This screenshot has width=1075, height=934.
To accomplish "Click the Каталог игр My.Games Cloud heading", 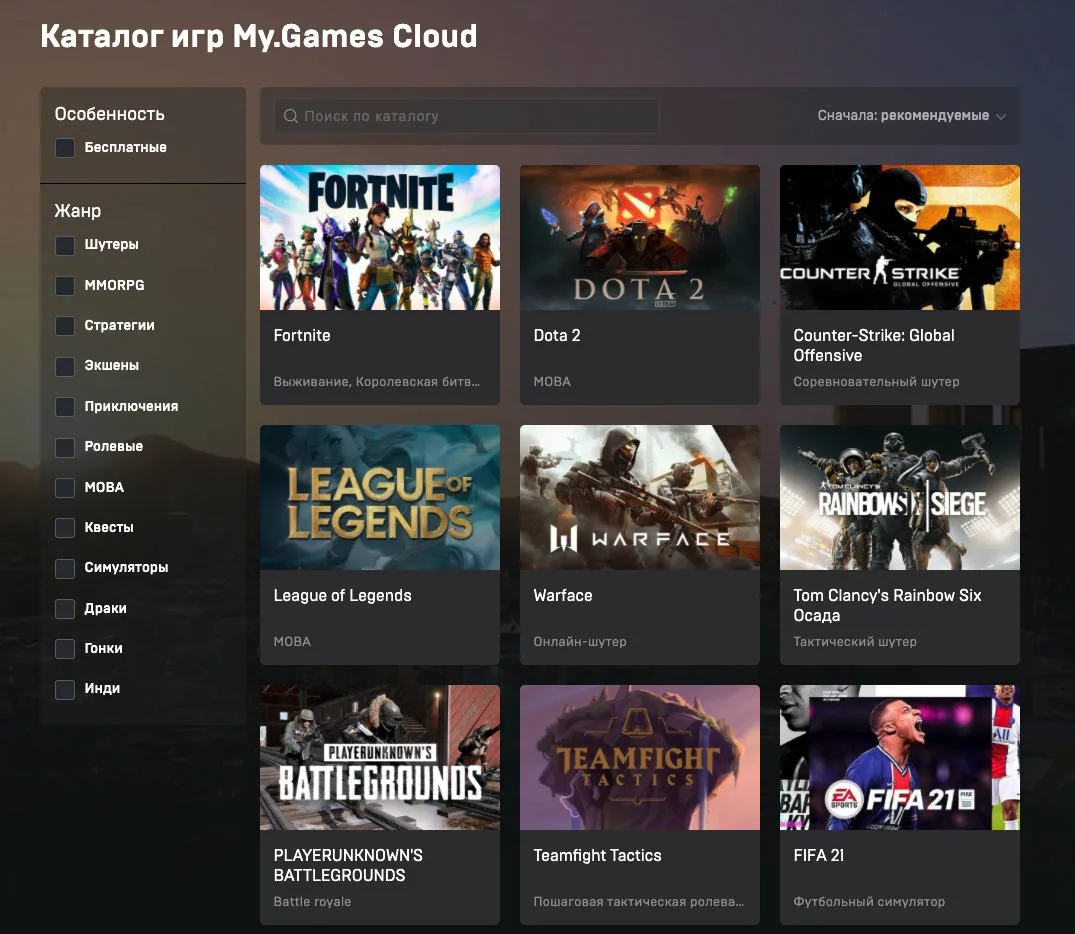I will tap(258, 36).
